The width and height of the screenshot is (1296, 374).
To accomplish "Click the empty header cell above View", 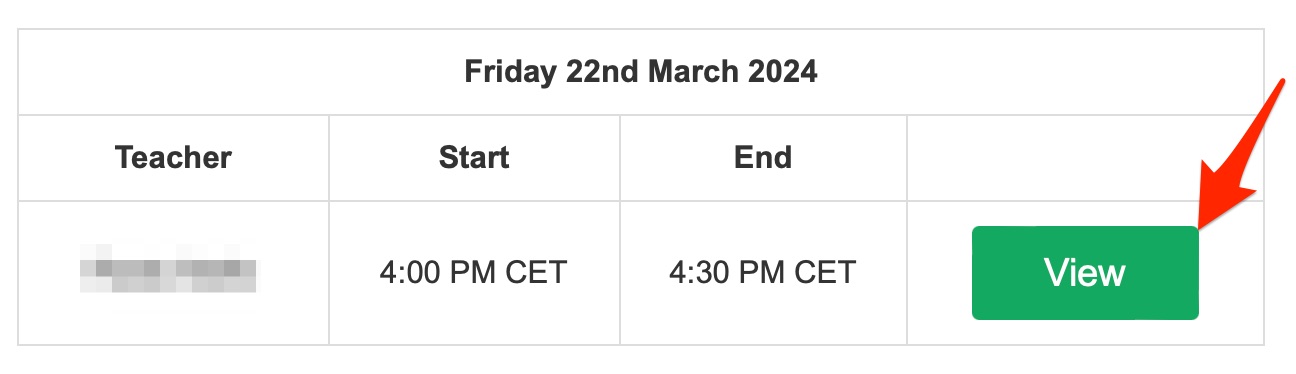I will coord(1085,158).
